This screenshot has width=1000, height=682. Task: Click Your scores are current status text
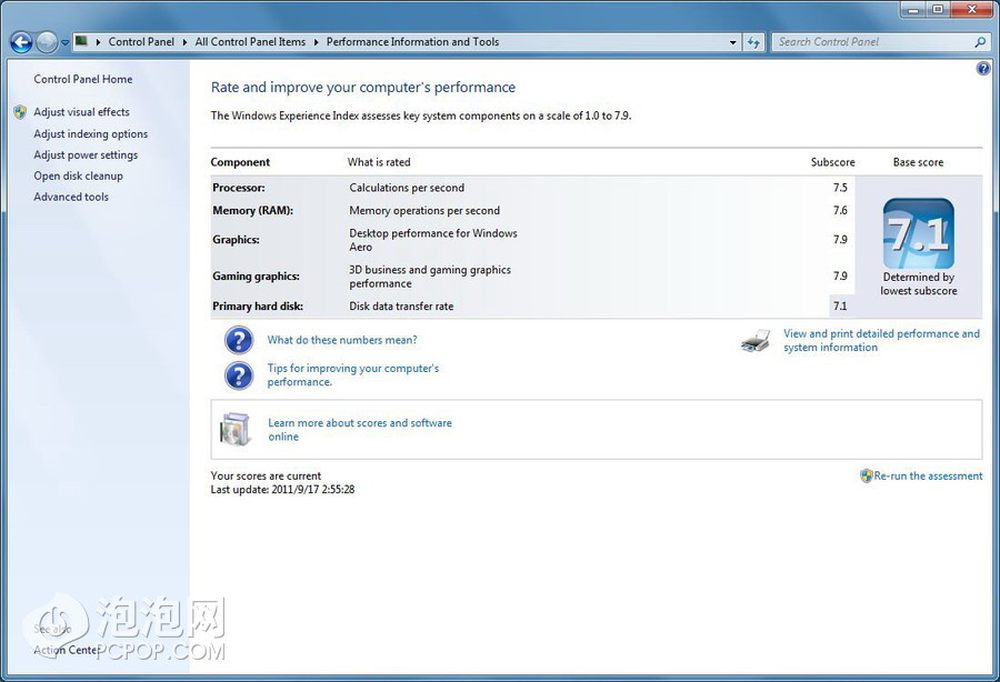(x=266, y=476)
